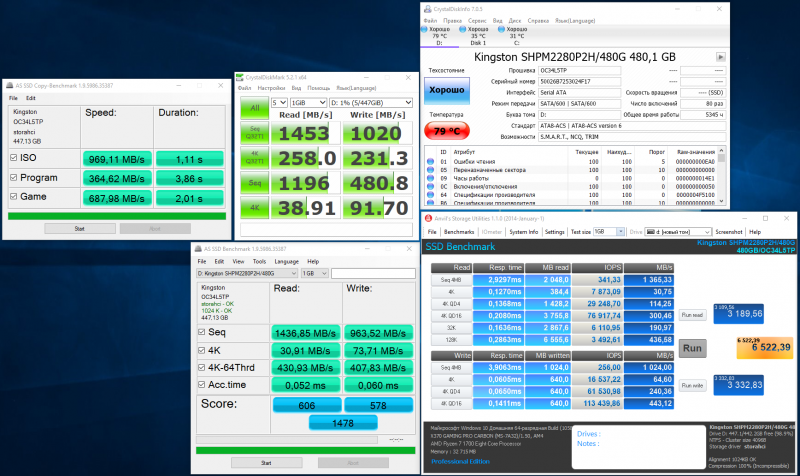Click Run read button in Anvil
The height and width of the screenshot is (476, 800).
692,315
